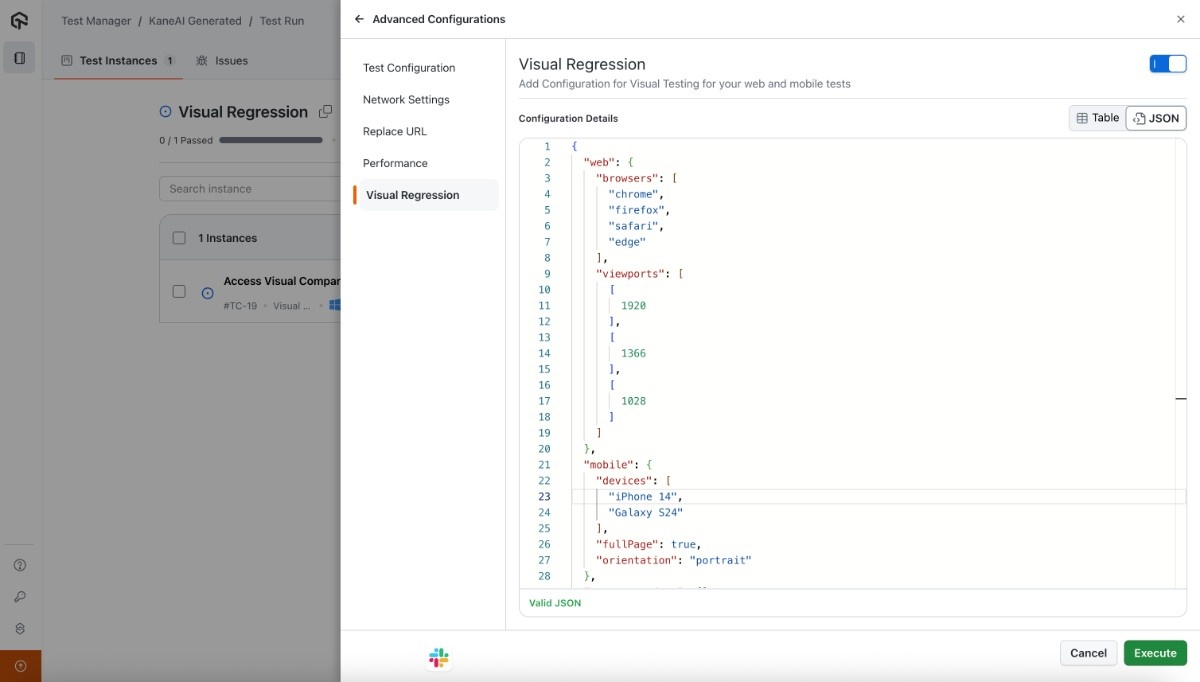Image resolution: width=1200 pixels, height=682 pixels.
Task: Open the Help icon in the sidebar
Action: pyautogui.click(x=20, y=564)
